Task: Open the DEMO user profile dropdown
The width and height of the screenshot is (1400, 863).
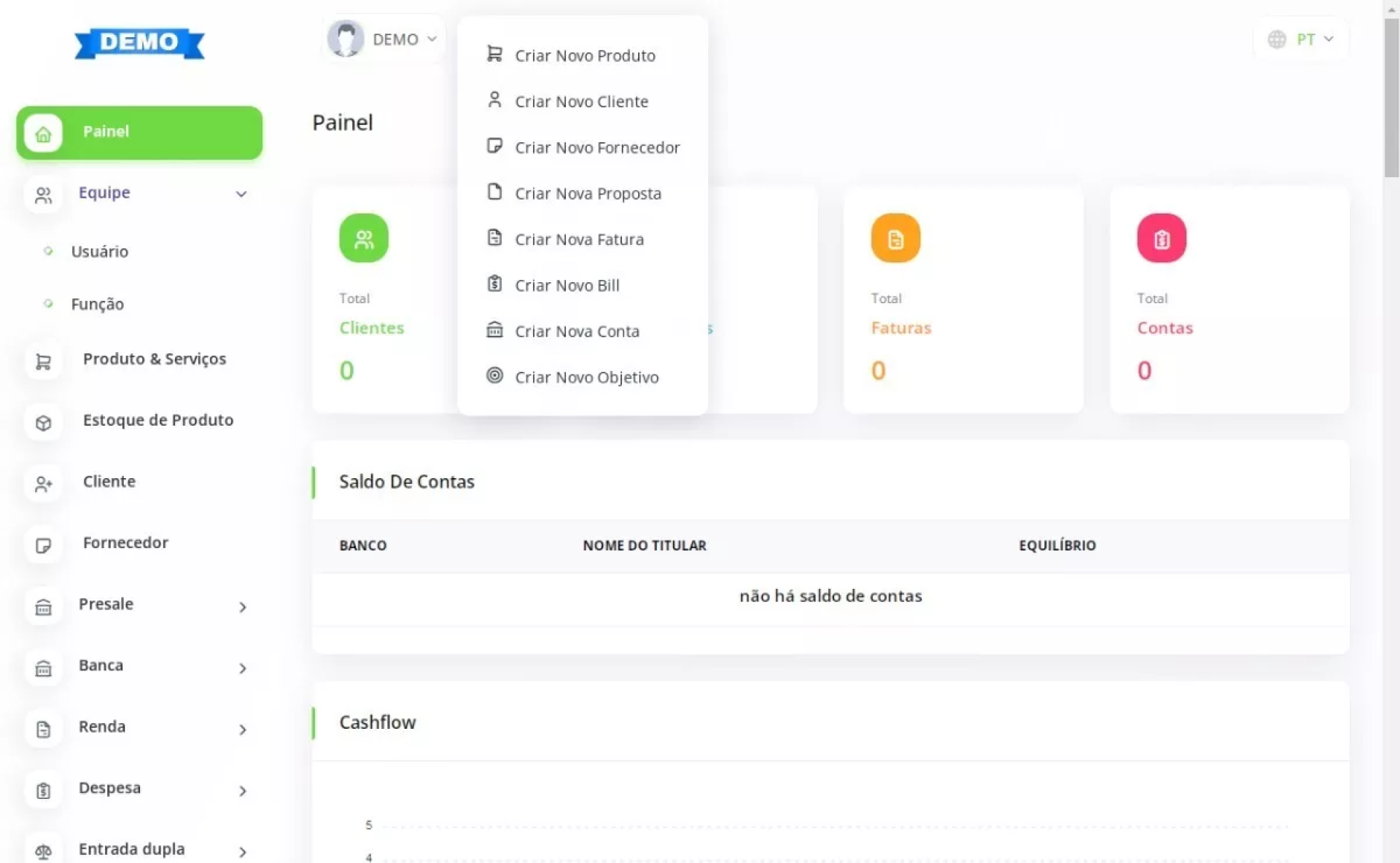Action: point(383,39)
